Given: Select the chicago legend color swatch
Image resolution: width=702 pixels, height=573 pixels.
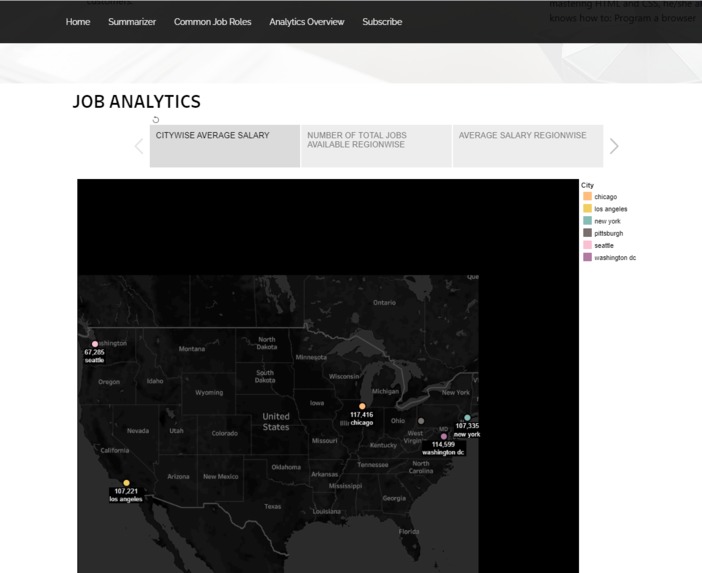Looking at the screenshot, I should coord(587,196).
